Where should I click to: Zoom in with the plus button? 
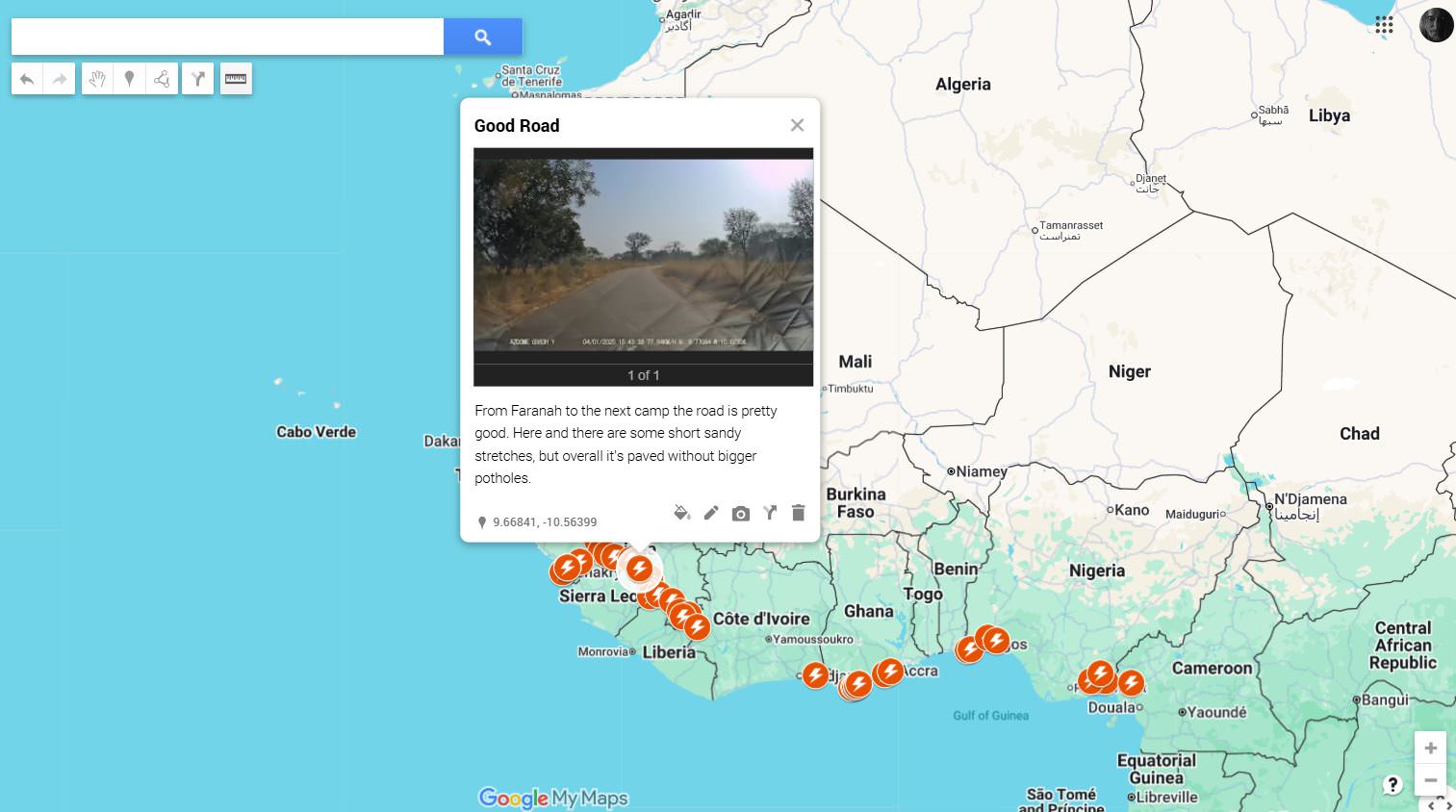click(x=1430, y=748)
